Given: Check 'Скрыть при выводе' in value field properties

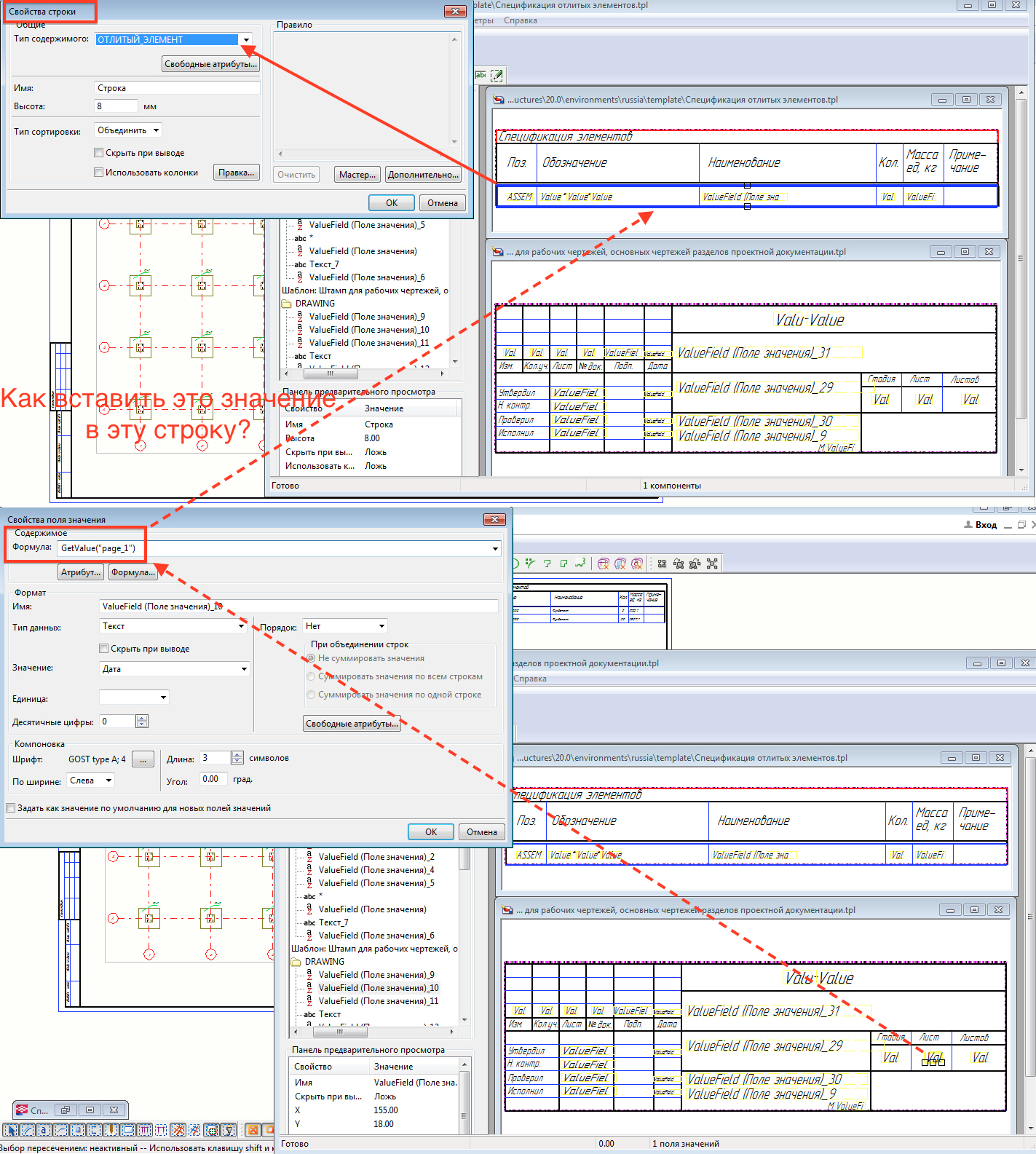Looking at the screenshot, I should (x=103, y=649).
